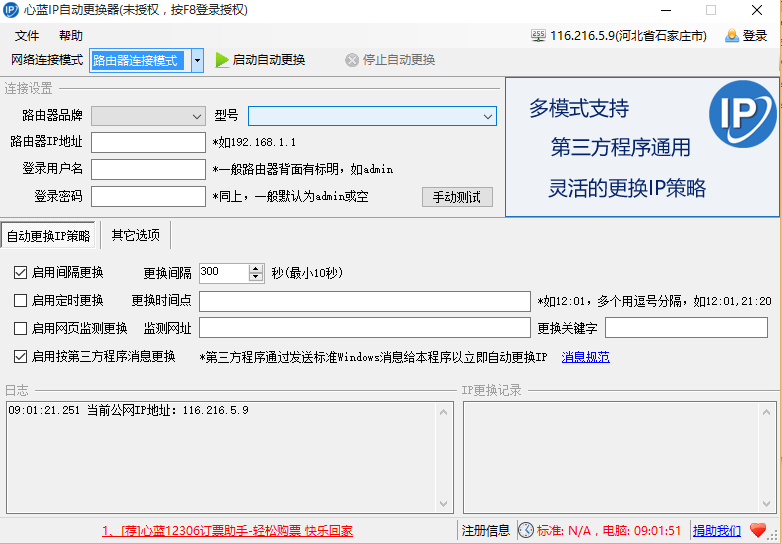Click the 日志 log scrollbar up arrow
Image resolution: width=782 pixels, height=544 pixels.
click(443, 412)
